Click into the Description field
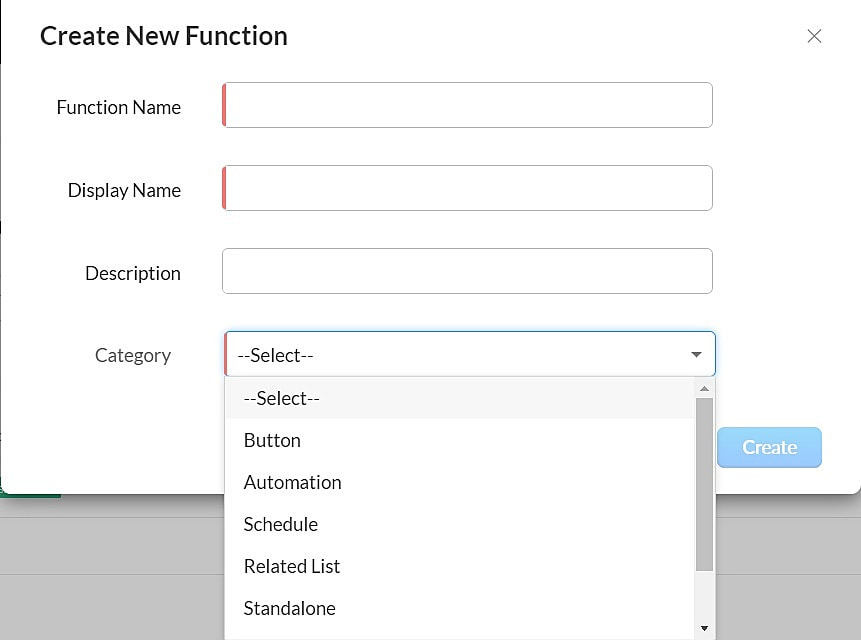This screenshot has height=640, width=861. pyautogui.click(x=467, y=271)
